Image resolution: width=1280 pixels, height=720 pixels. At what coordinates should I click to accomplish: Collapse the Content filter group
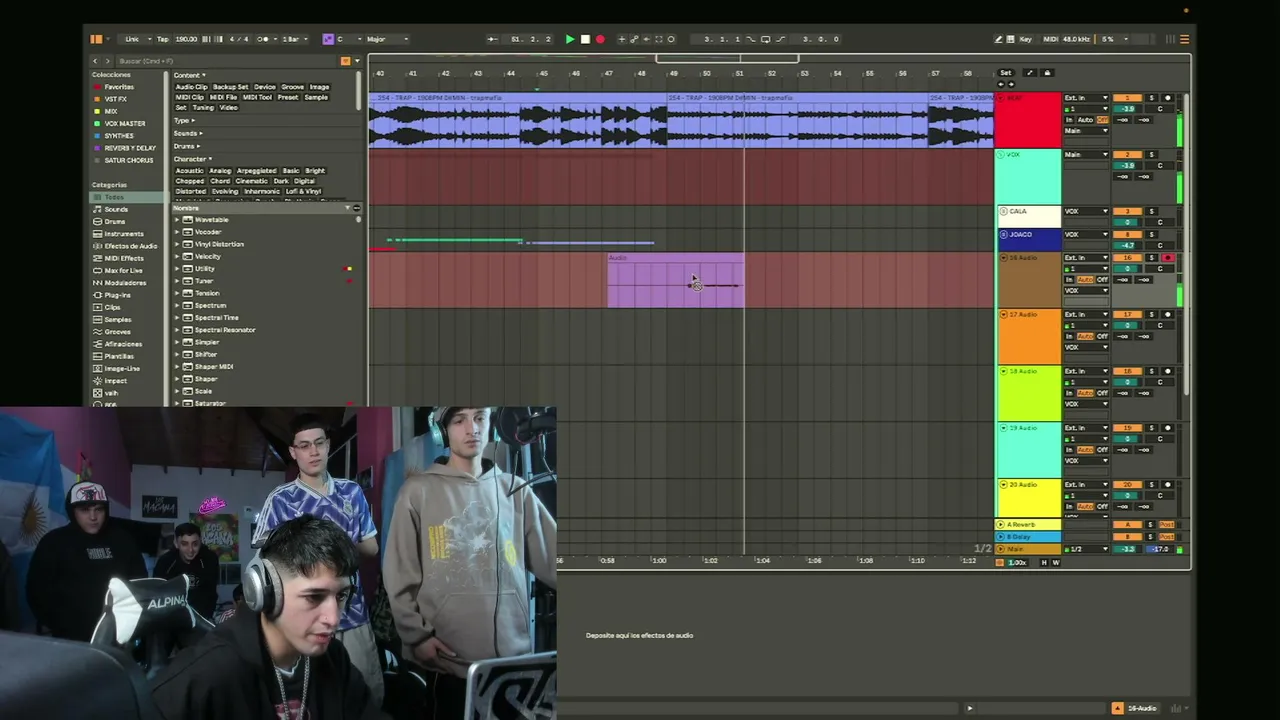[x=189, y=75]
